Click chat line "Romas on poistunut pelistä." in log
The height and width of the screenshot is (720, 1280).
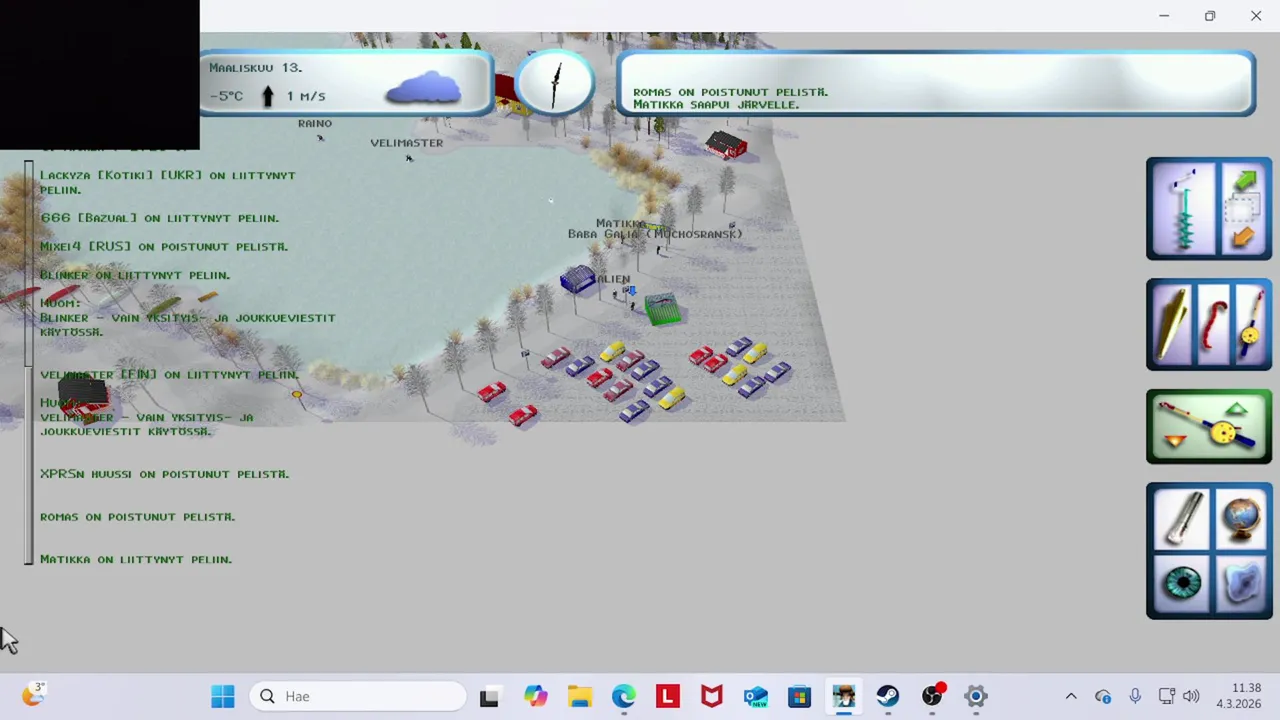pyautogui.click(x=138, y=517)
